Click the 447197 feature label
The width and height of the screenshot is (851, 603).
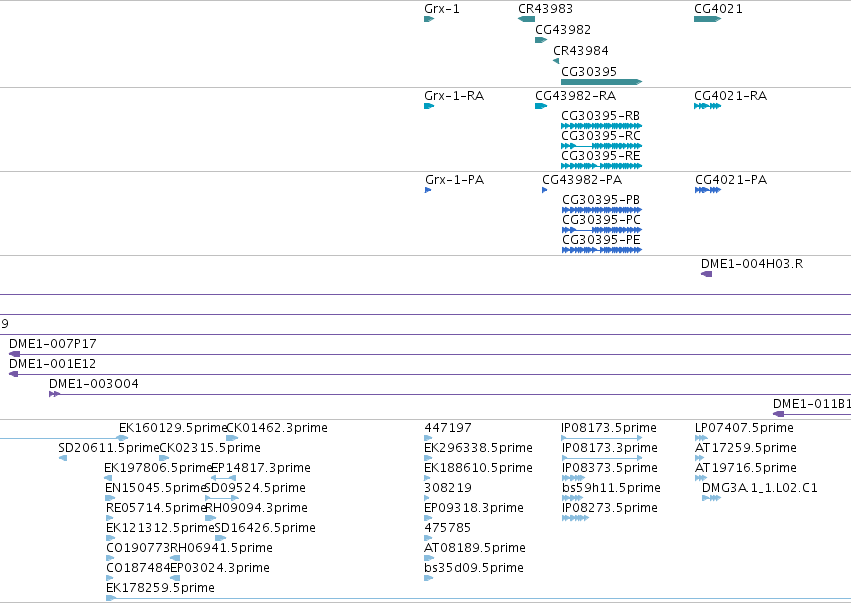(x=448, y=428)
